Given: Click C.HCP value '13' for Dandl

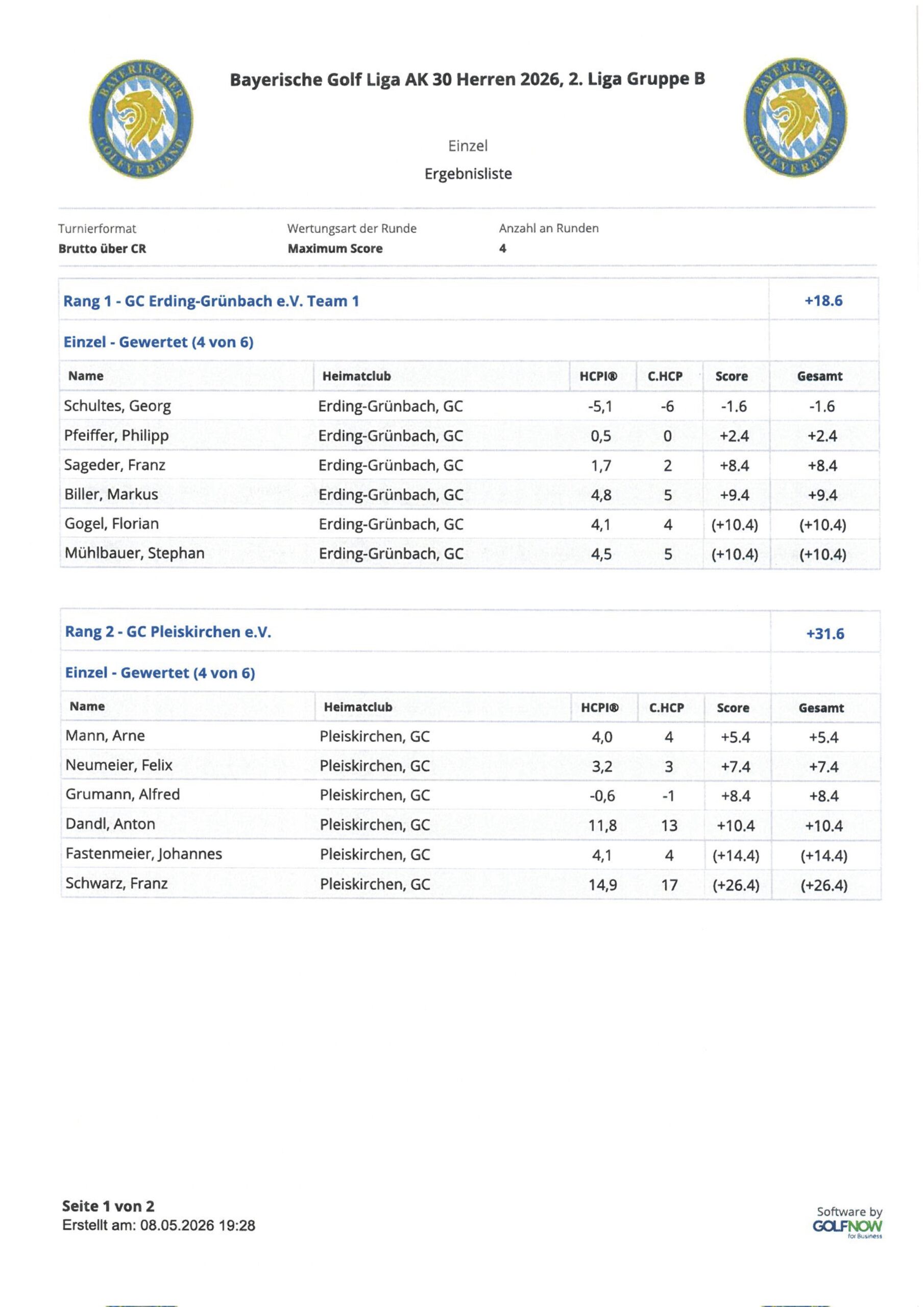Looking at the screenshot, I should tap(669, 826).
